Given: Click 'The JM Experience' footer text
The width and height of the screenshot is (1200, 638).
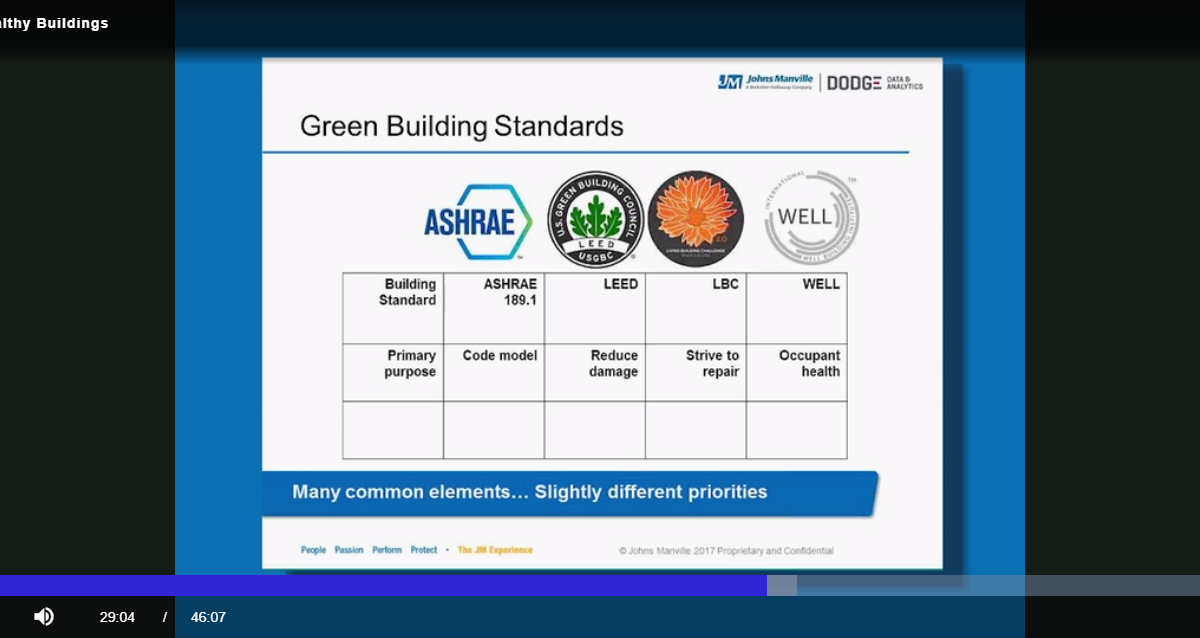Looking at the screenshot, I should (495, 550).
